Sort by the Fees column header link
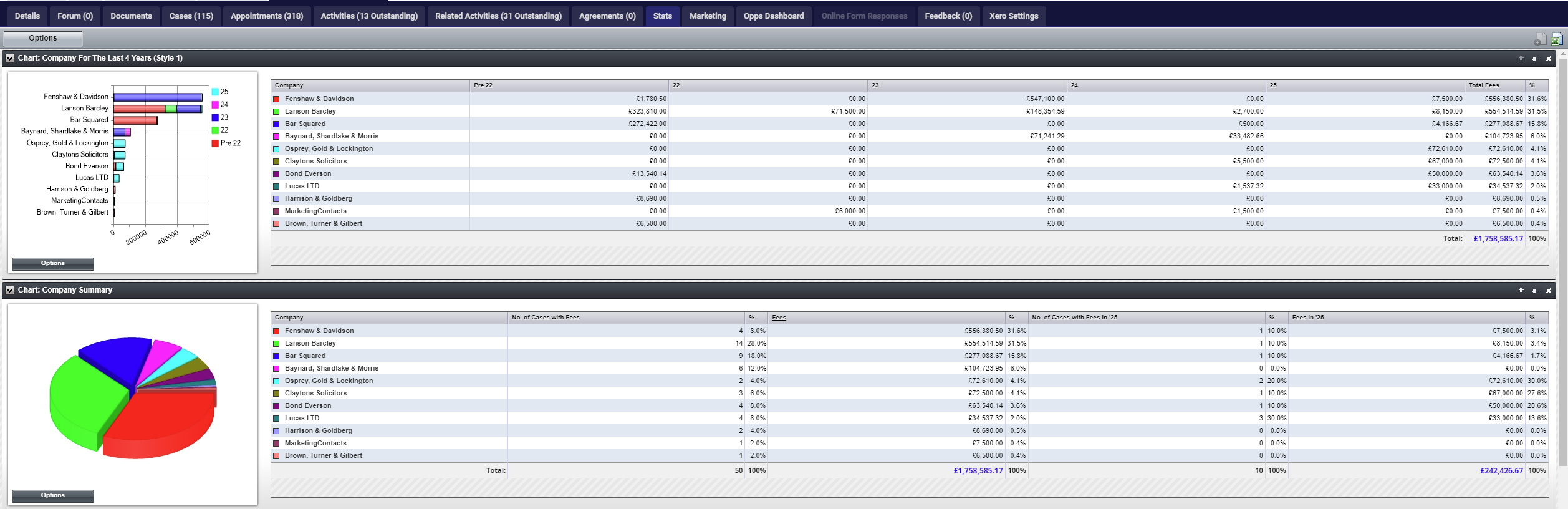 point(779,318)
